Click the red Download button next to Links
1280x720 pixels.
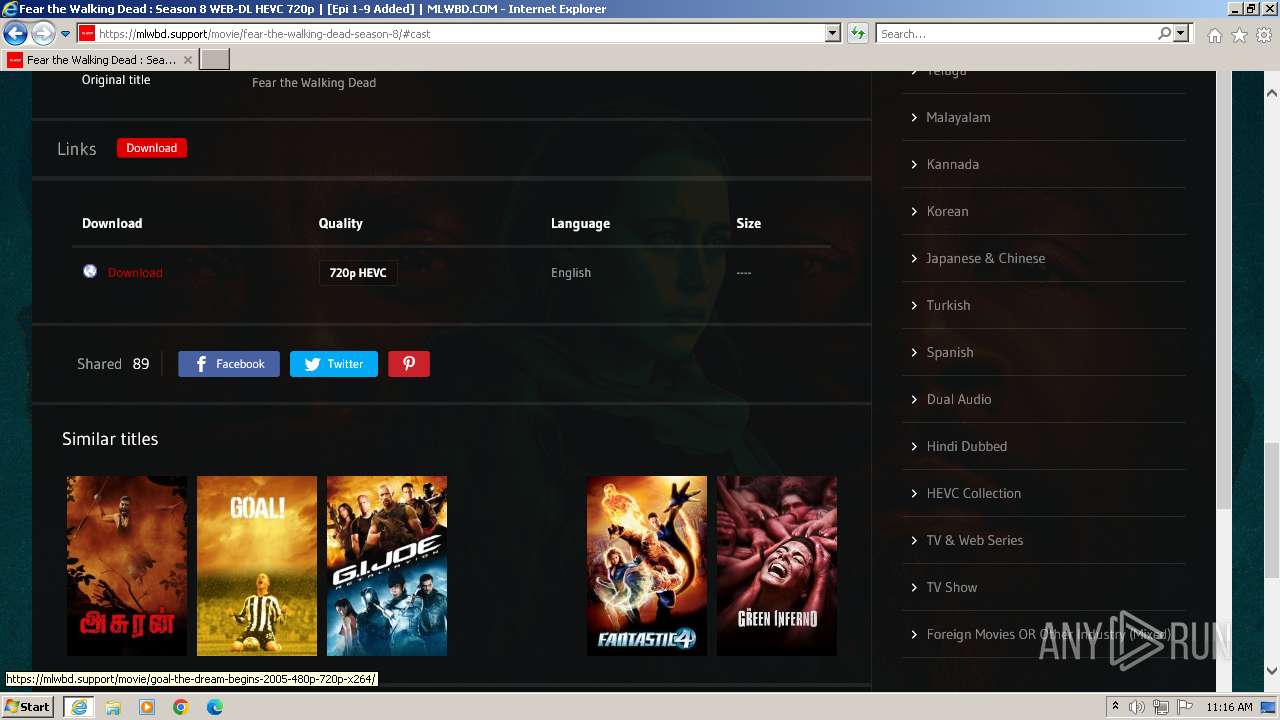tap(152, 148)
